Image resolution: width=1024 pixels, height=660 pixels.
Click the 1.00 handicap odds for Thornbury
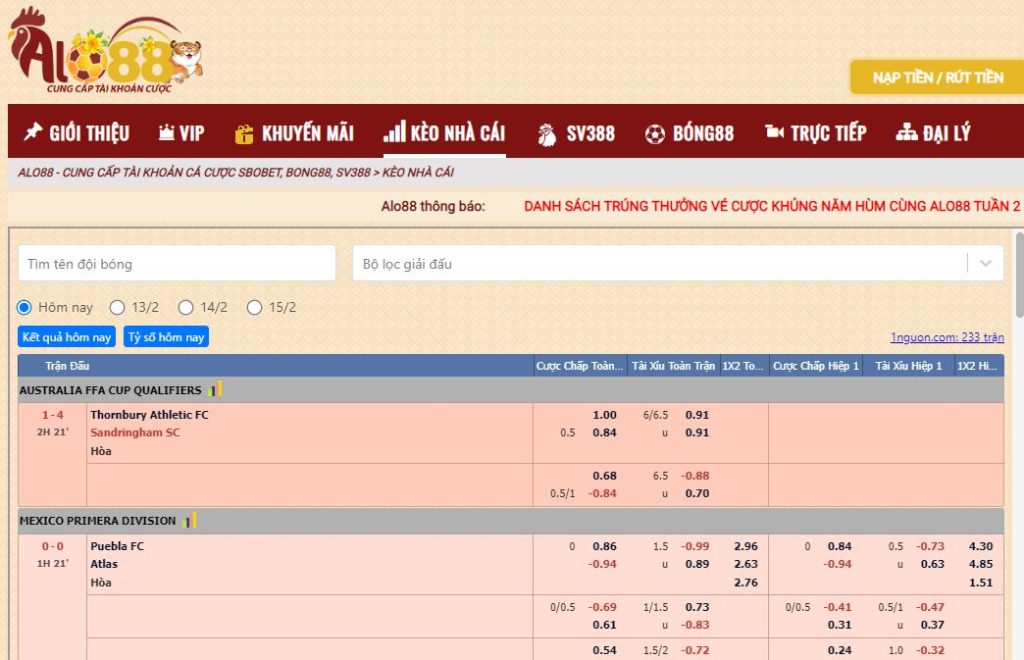[x=604, y=415]
